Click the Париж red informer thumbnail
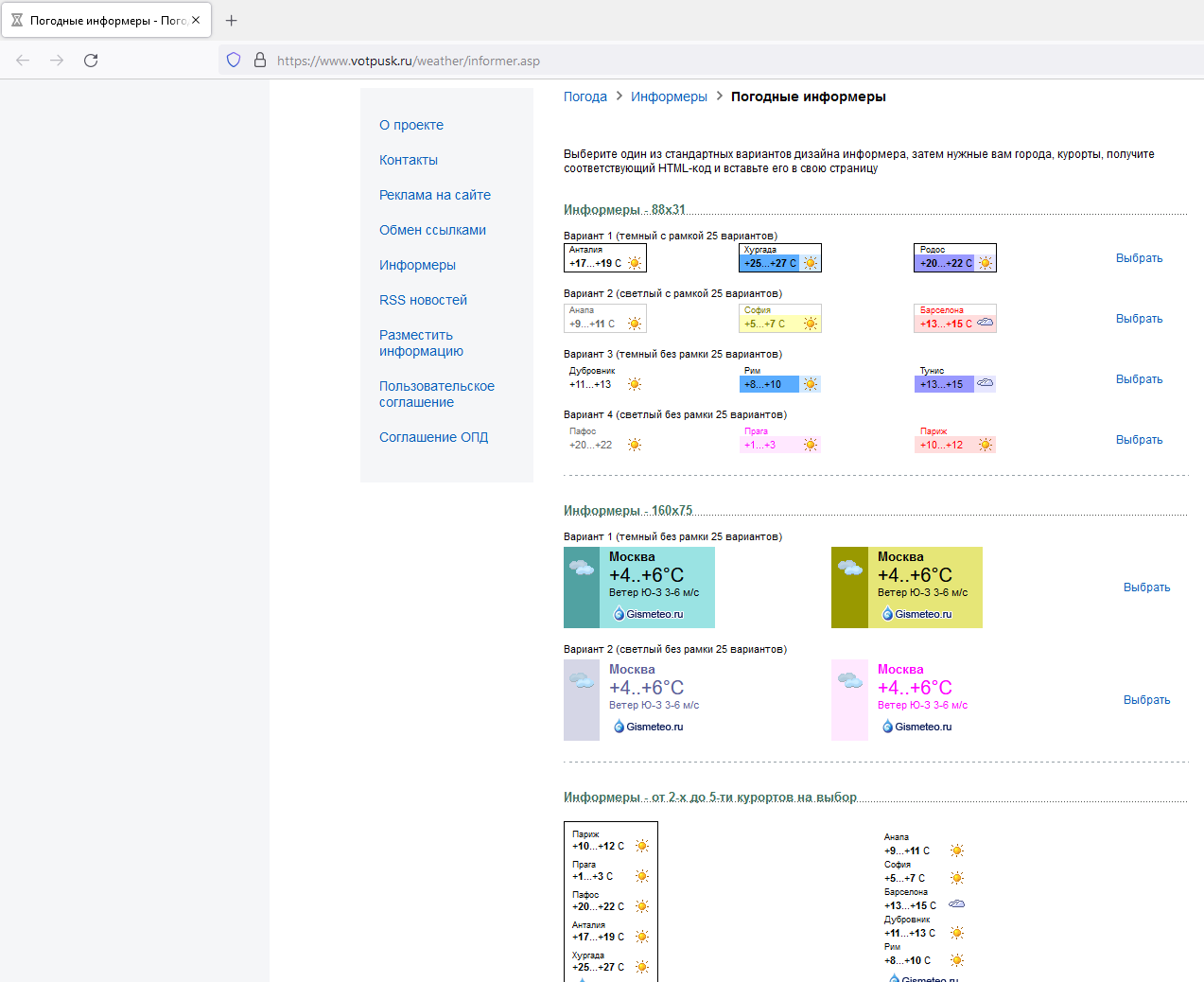The width and height of the screenshot is (1204, 982). 955,440
